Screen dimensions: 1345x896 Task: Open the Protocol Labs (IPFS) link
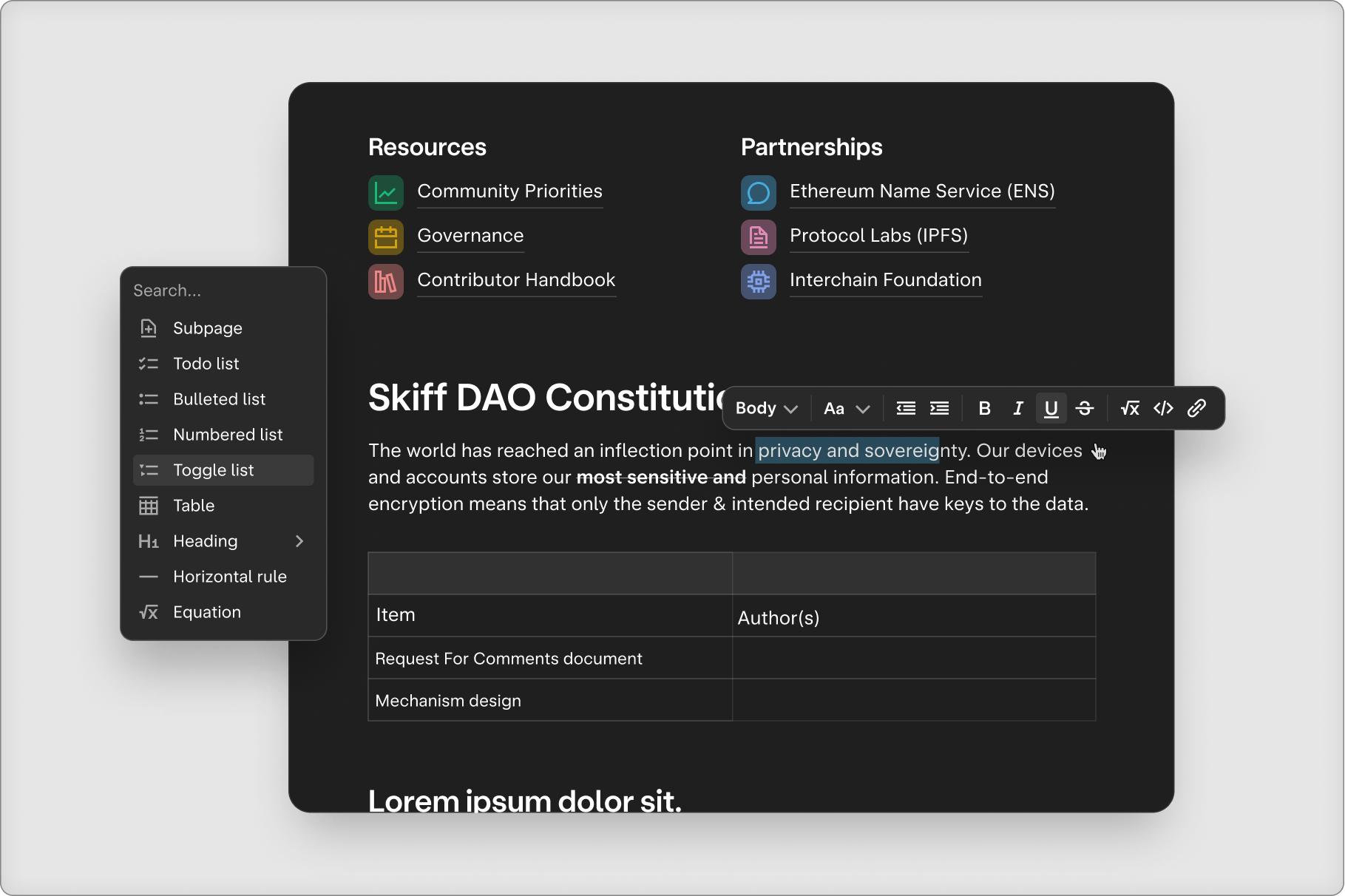pyautogui.click(x=878, y=236)
